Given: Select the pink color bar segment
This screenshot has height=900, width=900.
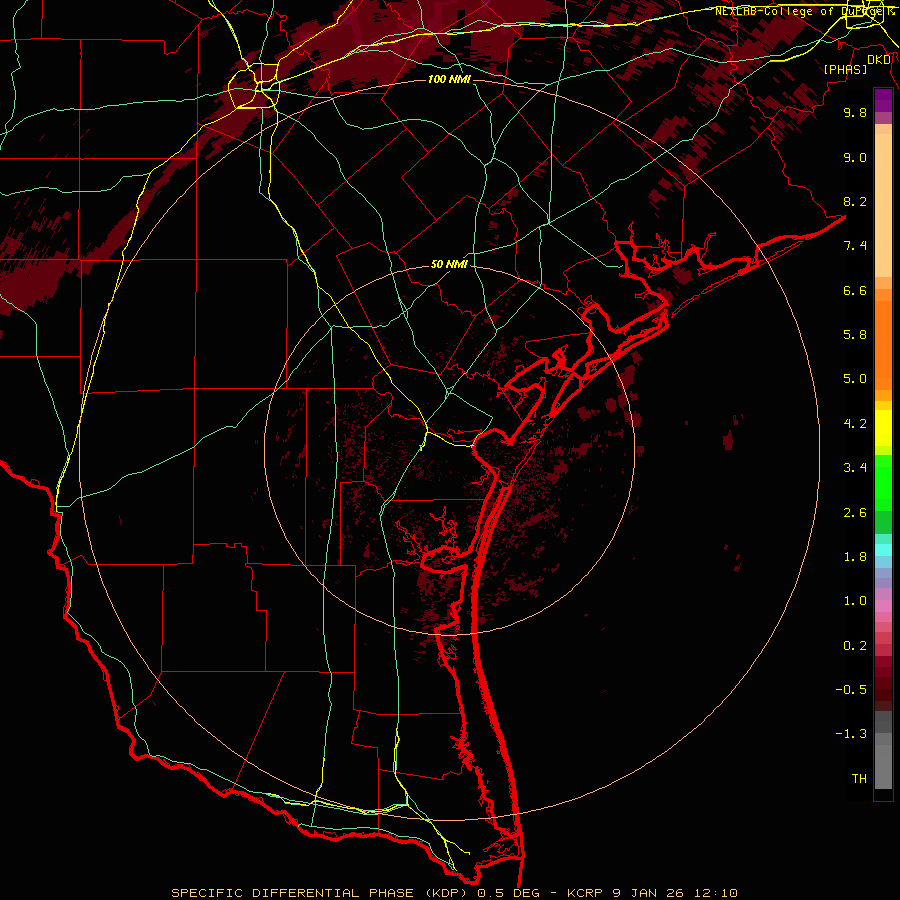Looking at the screenshot, I should click(x=883, y=606).
